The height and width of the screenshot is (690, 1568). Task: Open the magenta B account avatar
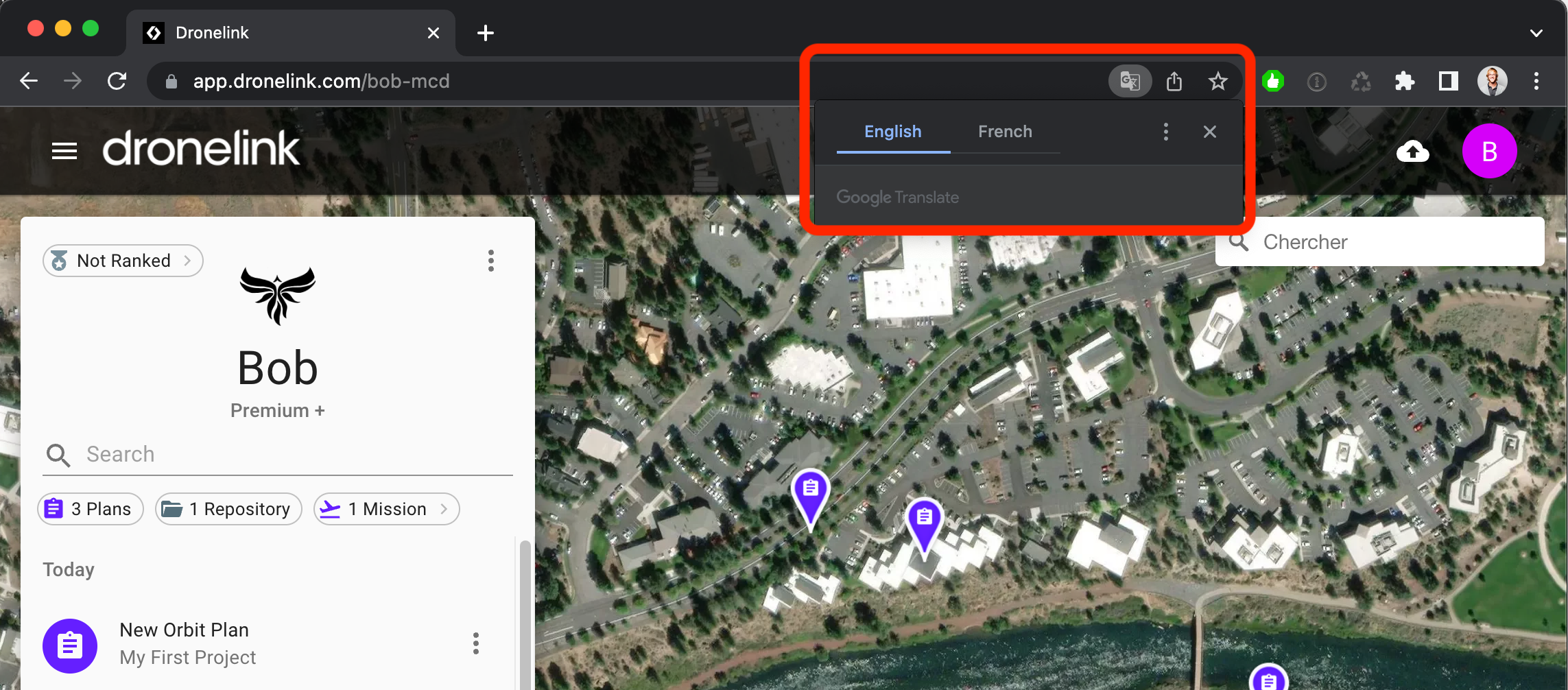1489,151
